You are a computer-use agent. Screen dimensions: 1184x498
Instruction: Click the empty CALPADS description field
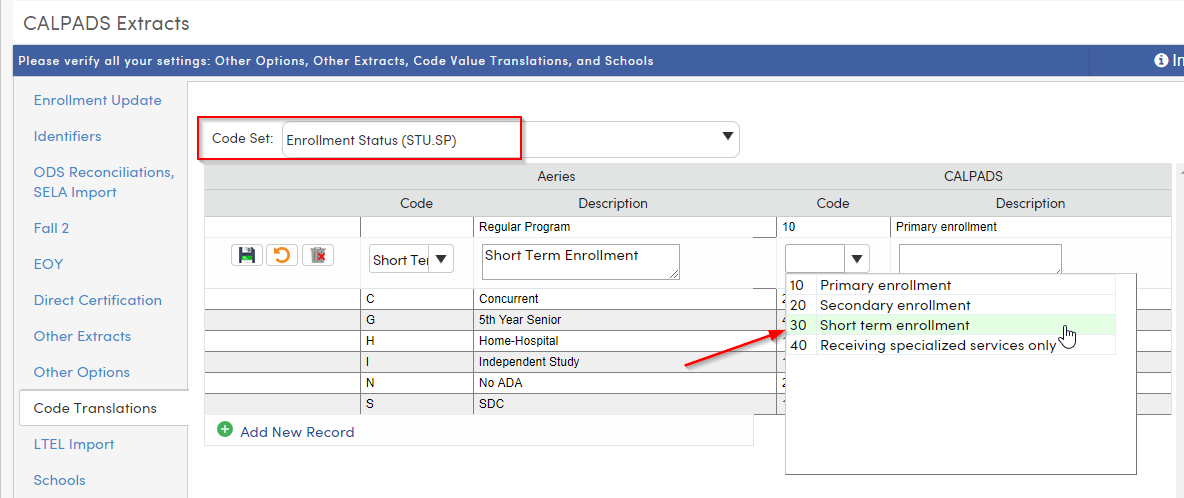pyautogui.click(x=980, y=258)
